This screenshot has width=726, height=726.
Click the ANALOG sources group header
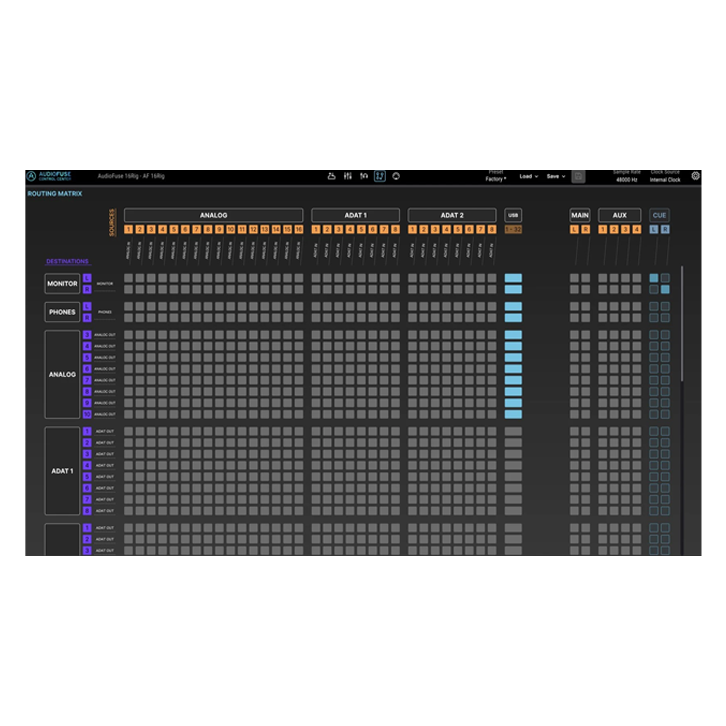(x=213, y=215)
